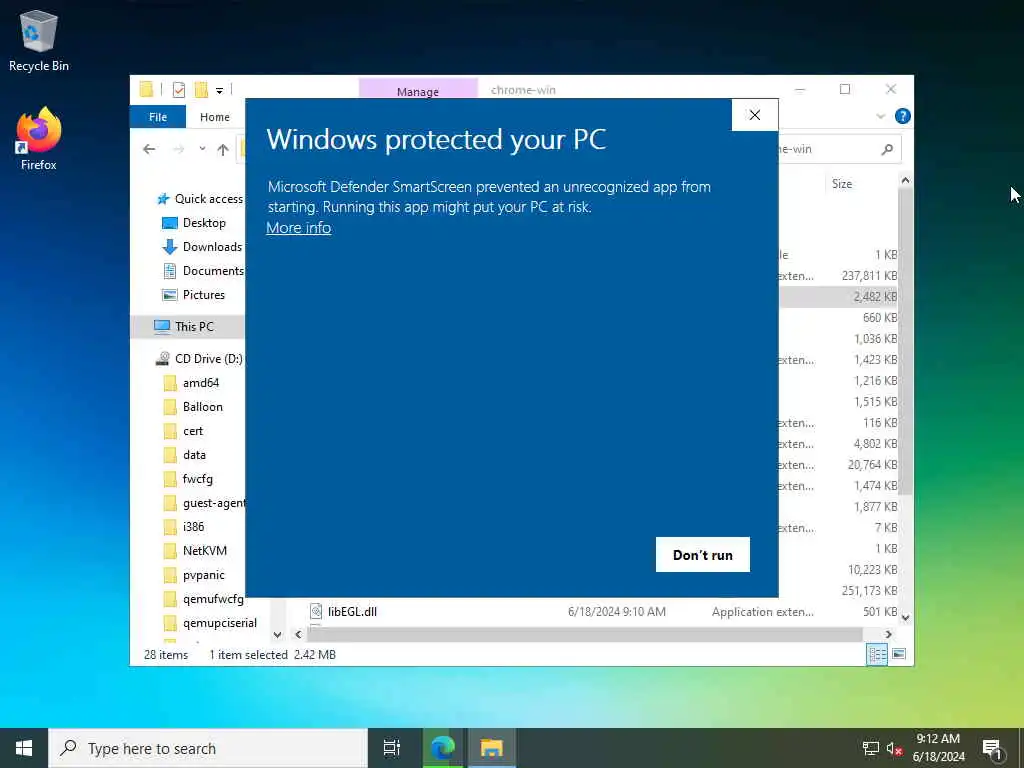1024x768 pixels.
Task: Switch to Details view icon
Action: click(x=877, y=654)
